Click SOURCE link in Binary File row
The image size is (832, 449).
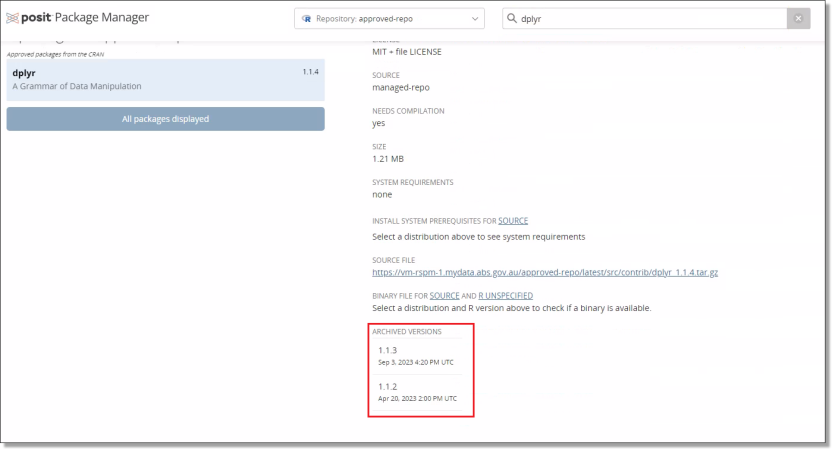(x=444, y=296)
